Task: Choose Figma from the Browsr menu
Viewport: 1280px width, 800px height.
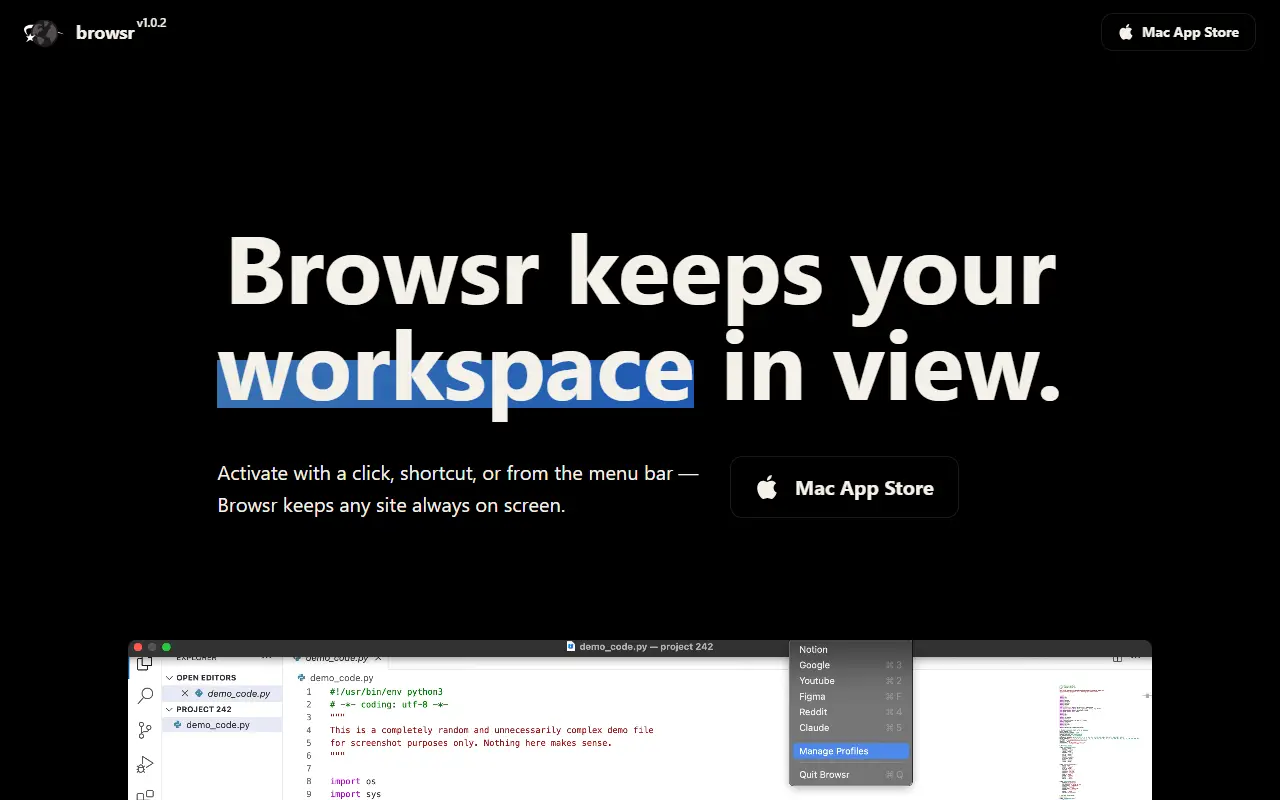Action: pyautogui.click(x=850, y=697)
